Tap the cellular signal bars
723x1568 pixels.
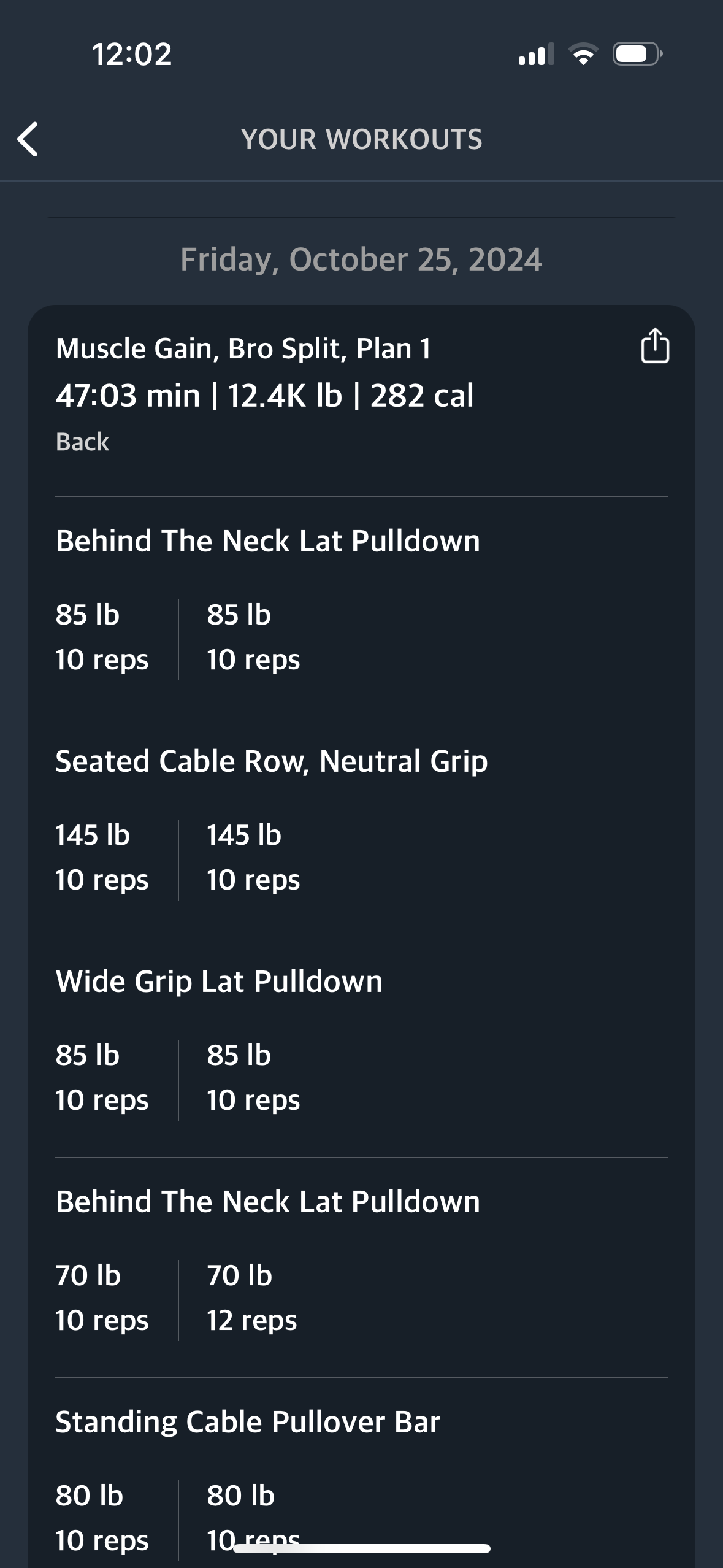tap(535, 55)
